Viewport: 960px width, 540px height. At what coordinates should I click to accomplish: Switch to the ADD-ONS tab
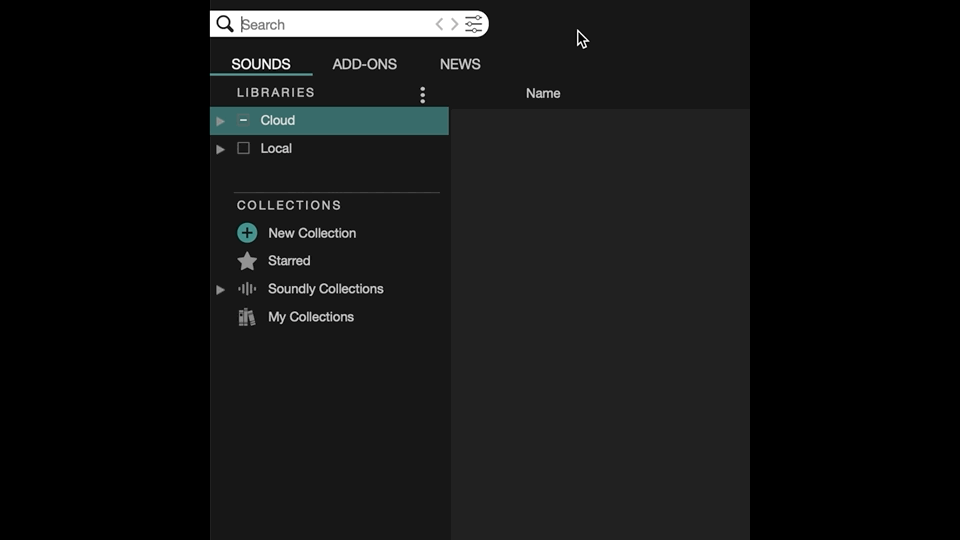(364, 64)
